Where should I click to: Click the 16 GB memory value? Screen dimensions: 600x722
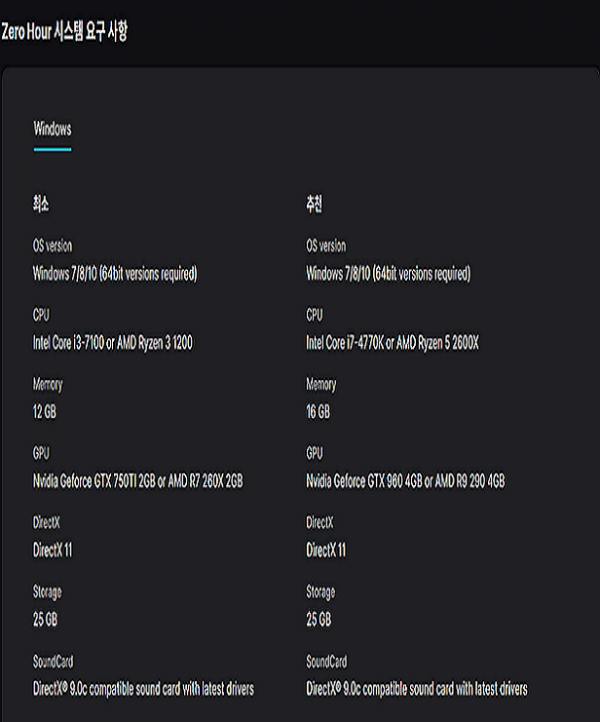[318, 412]
